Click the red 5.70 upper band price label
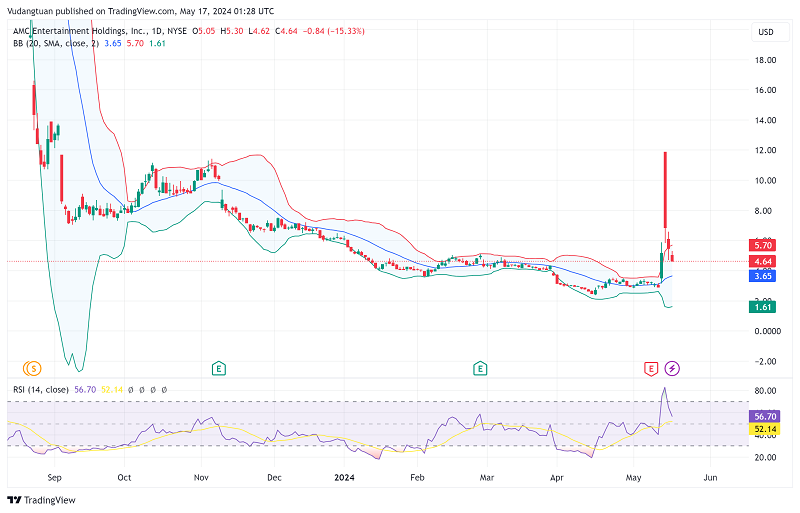The image size is (800, 513). [763, 245]
